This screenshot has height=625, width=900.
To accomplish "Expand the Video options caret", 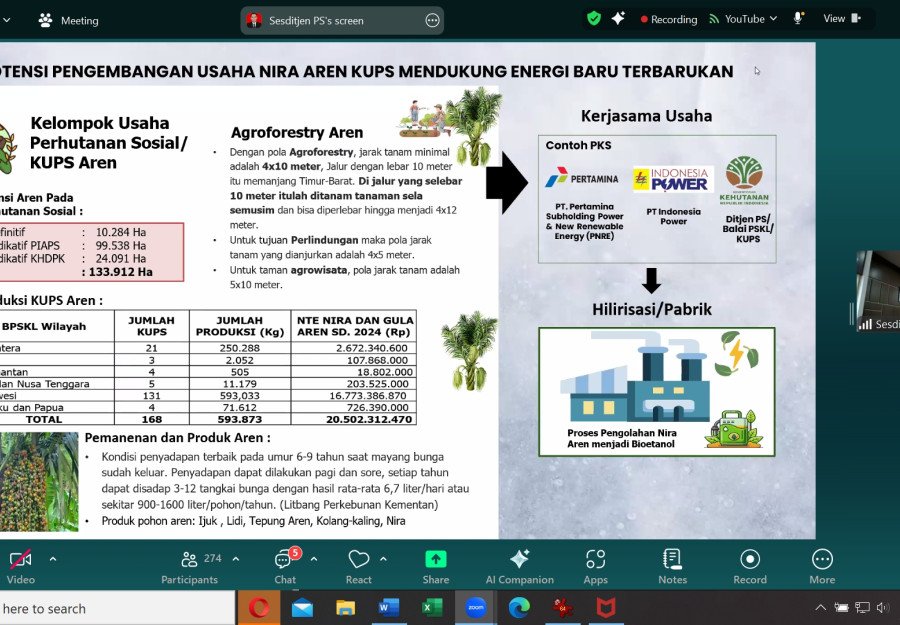I will (x=53, y=558).
